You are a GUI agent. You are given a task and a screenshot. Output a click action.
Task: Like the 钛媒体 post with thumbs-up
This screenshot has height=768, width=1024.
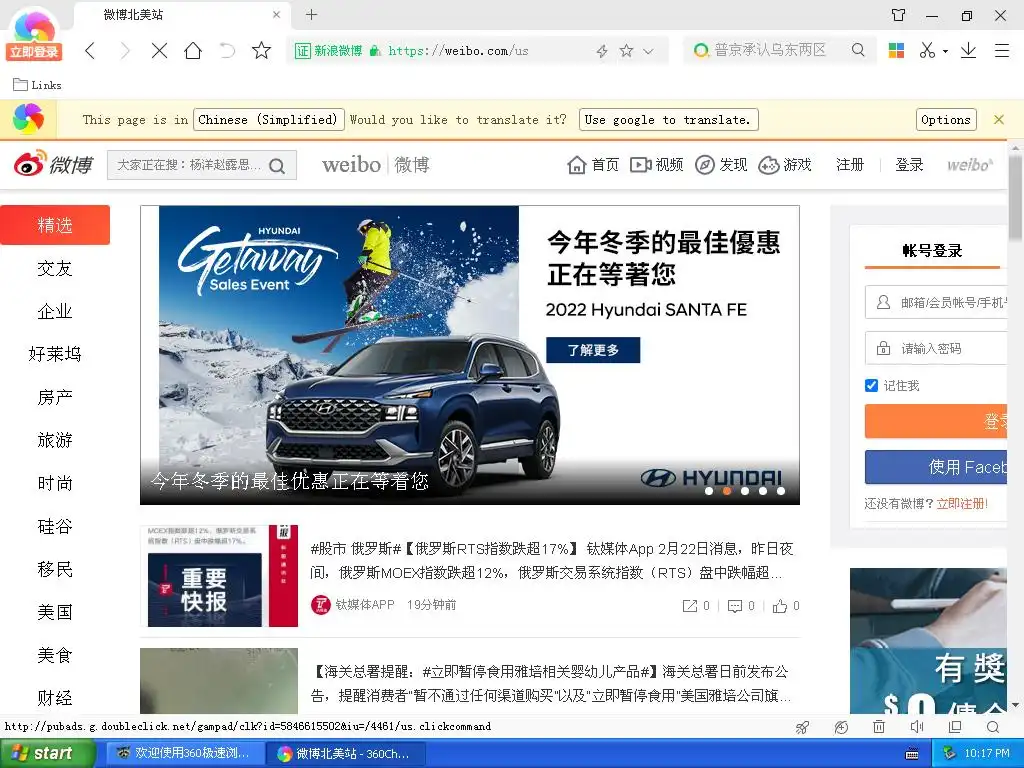(x=780, y=606)
